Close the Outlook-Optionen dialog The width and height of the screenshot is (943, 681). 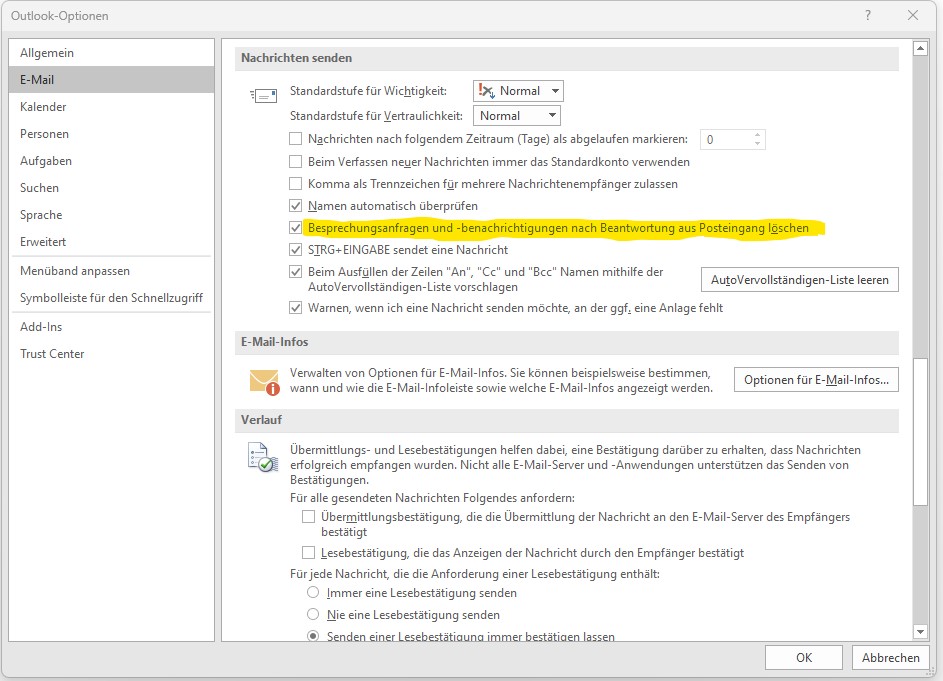point(913,16)
